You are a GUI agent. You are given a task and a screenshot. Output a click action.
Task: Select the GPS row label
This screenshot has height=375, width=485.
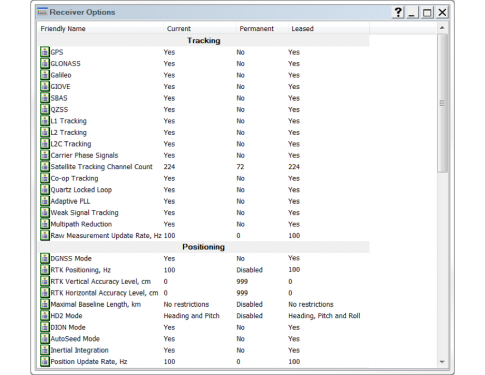click(57, 52)
